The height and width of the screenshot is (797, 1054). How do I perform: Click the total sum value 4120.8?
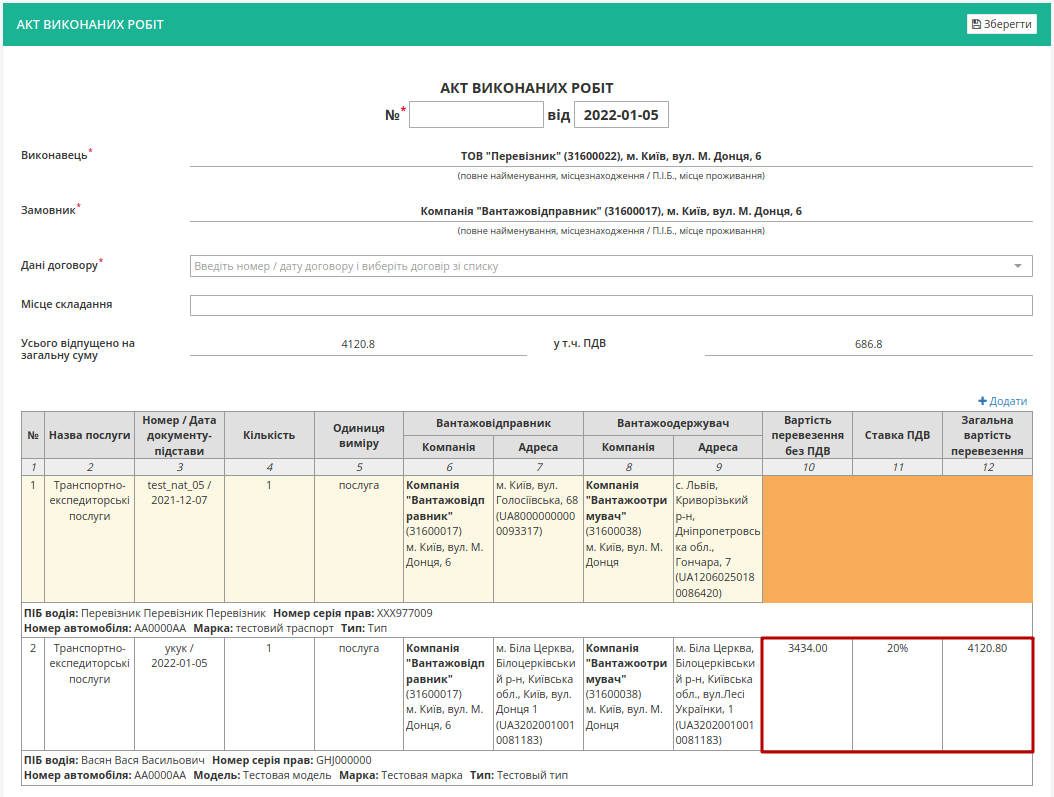click(x=358, y=344)
